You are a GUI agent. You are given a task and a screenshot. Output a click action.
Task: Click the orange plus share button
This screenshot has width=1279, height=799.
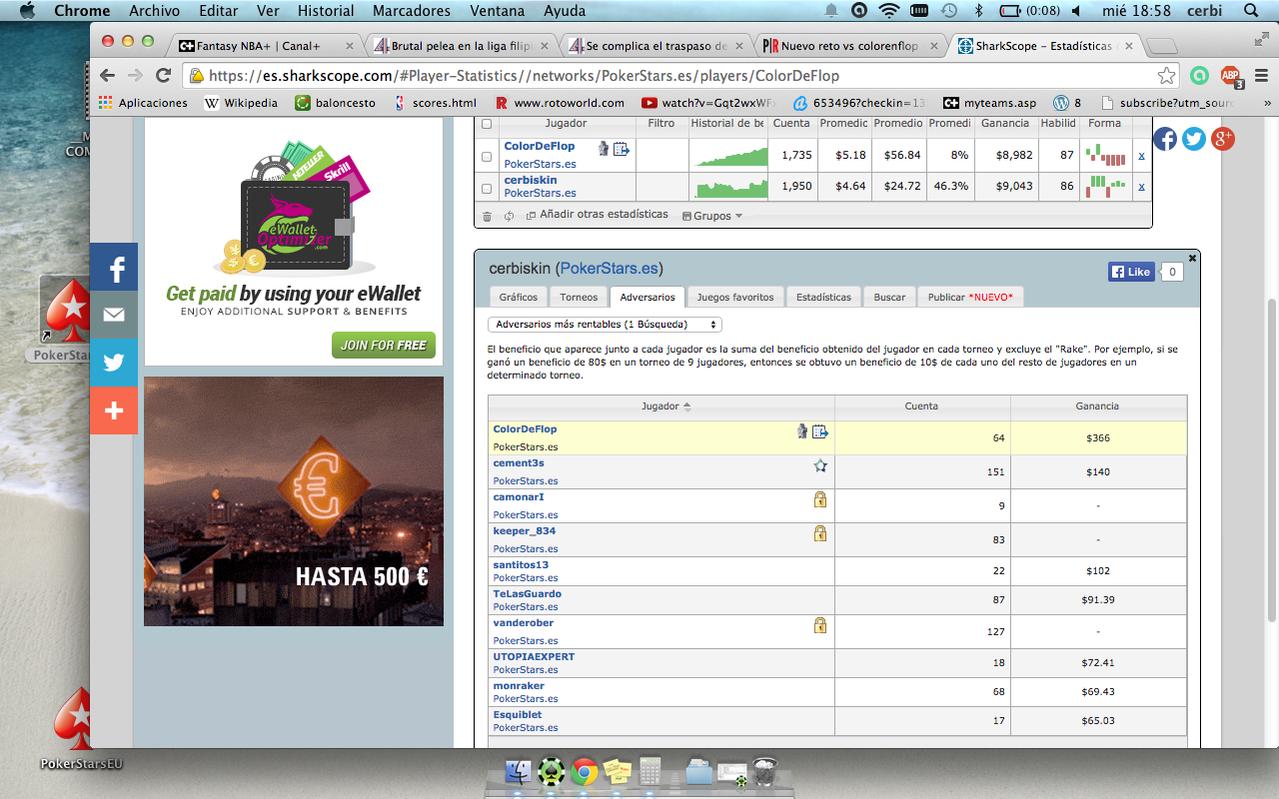tap(114, 411)
